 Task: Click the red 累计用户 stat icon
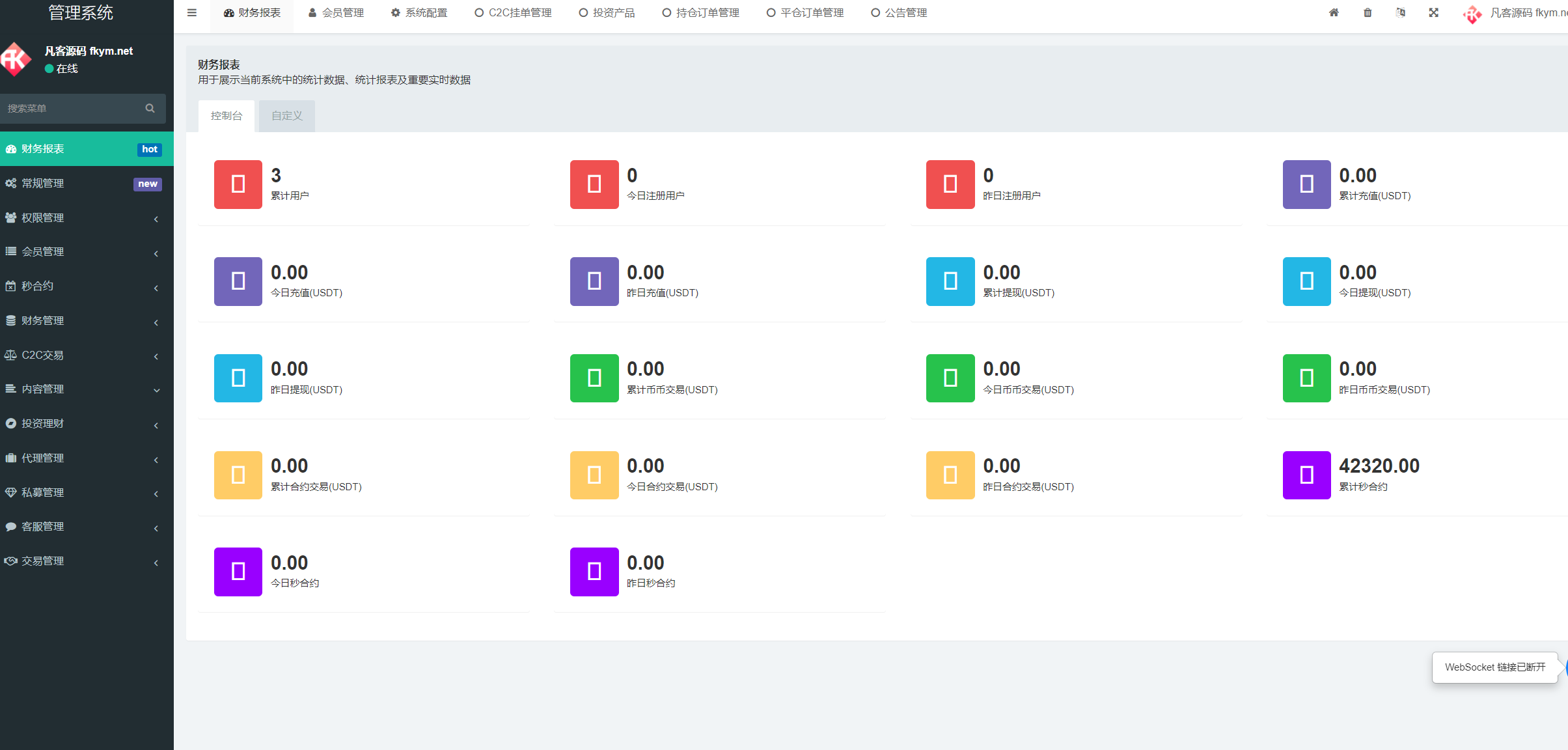pos(238,184)
